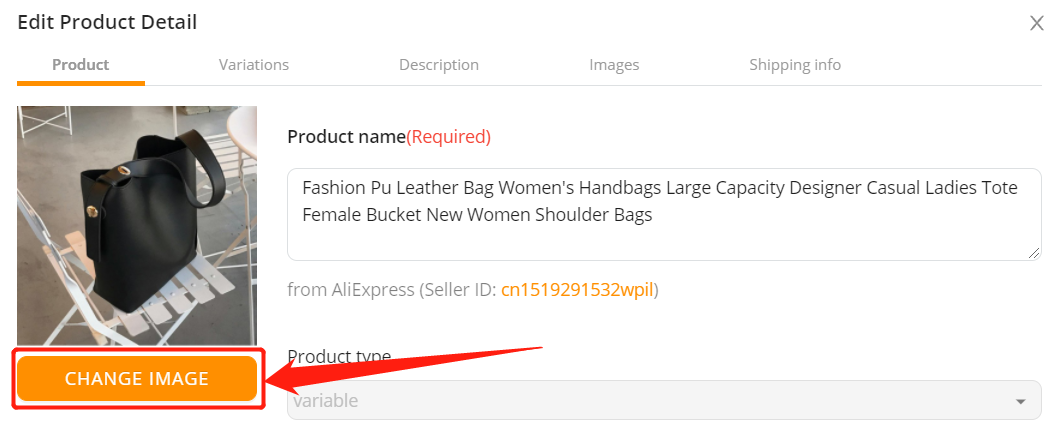The height and width of the screenshot is (438, 1060).
Task: Click the black leather bag product thumbnail
Action: click(137, 226)
